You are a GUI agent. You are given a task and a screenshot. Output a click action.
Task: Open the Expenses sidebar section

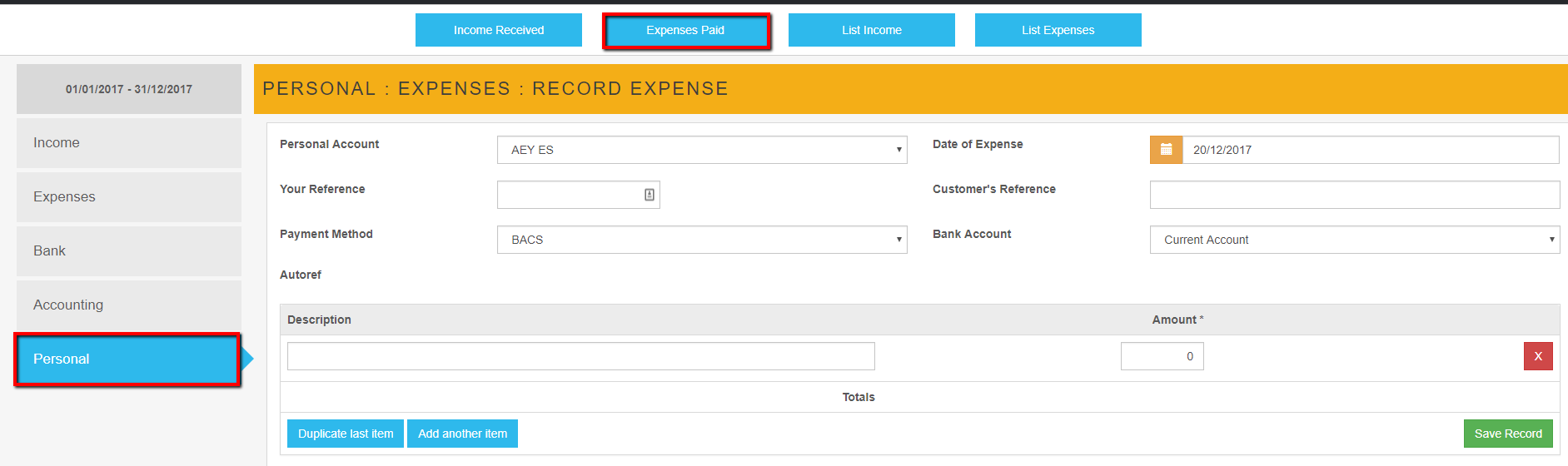pos(129,197)
